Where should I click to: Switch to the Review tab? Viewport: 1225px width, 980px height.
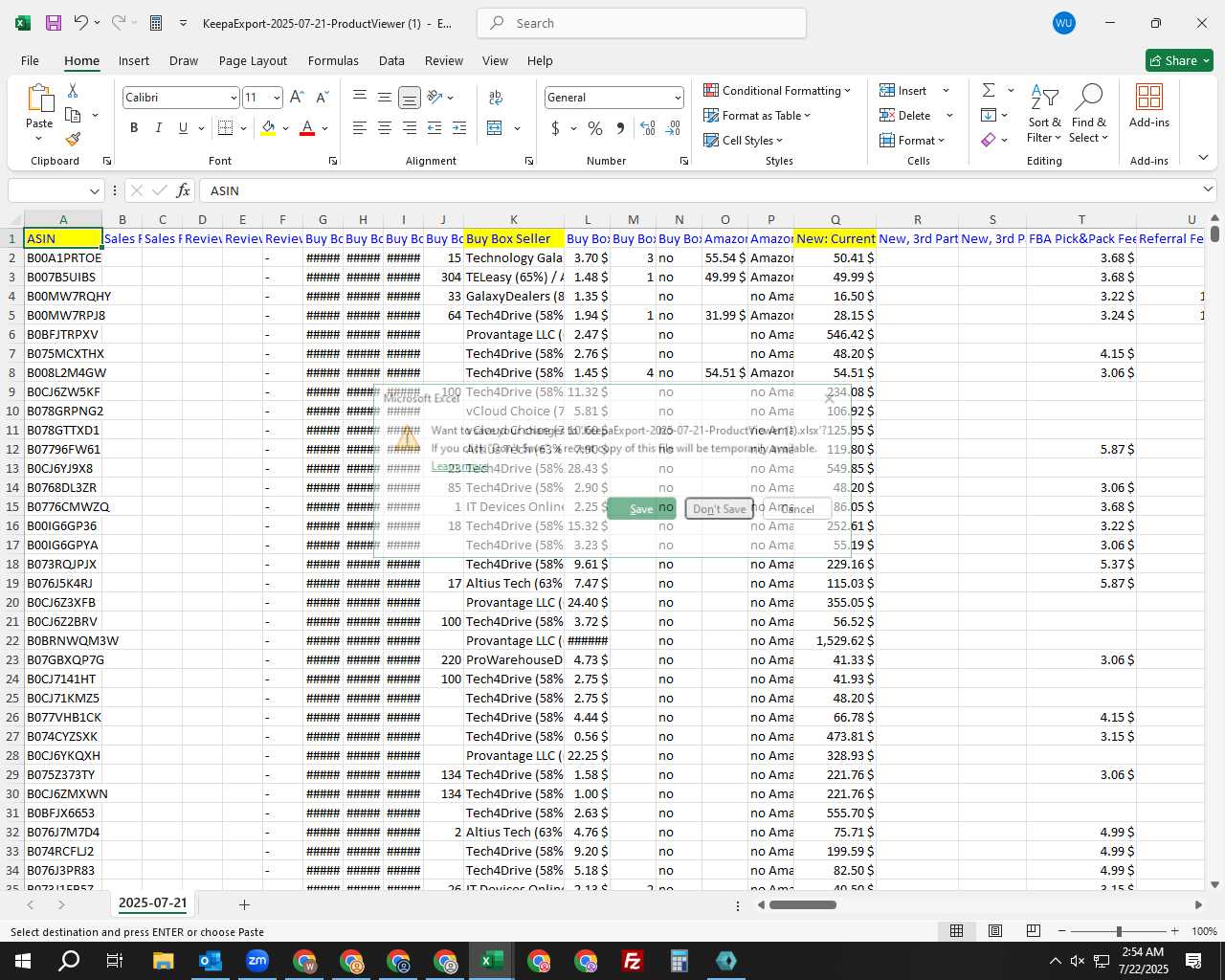coord(444,60)
